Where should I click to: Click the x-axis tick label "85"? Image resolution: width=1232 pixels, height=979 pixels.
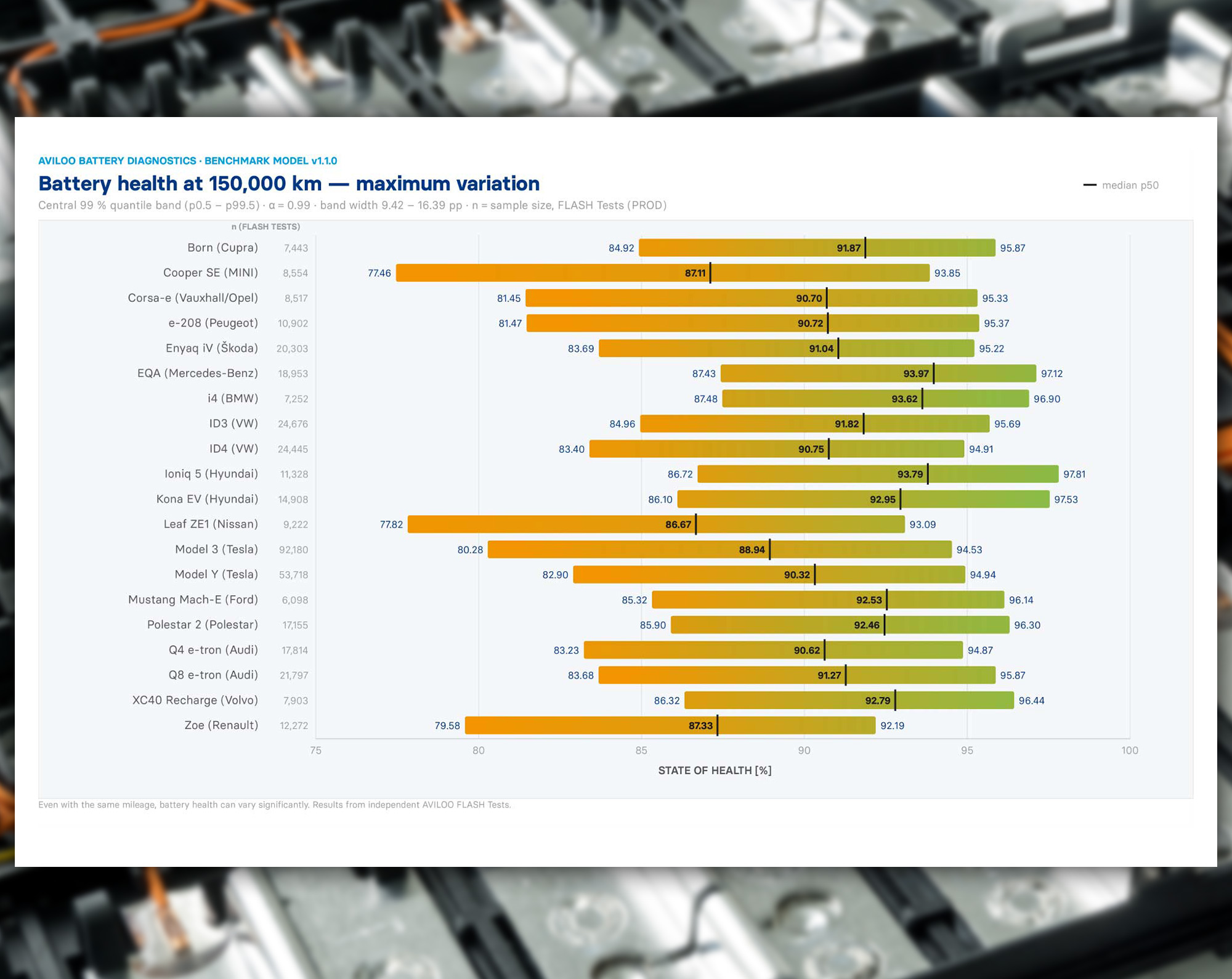[x=641, y=750]
